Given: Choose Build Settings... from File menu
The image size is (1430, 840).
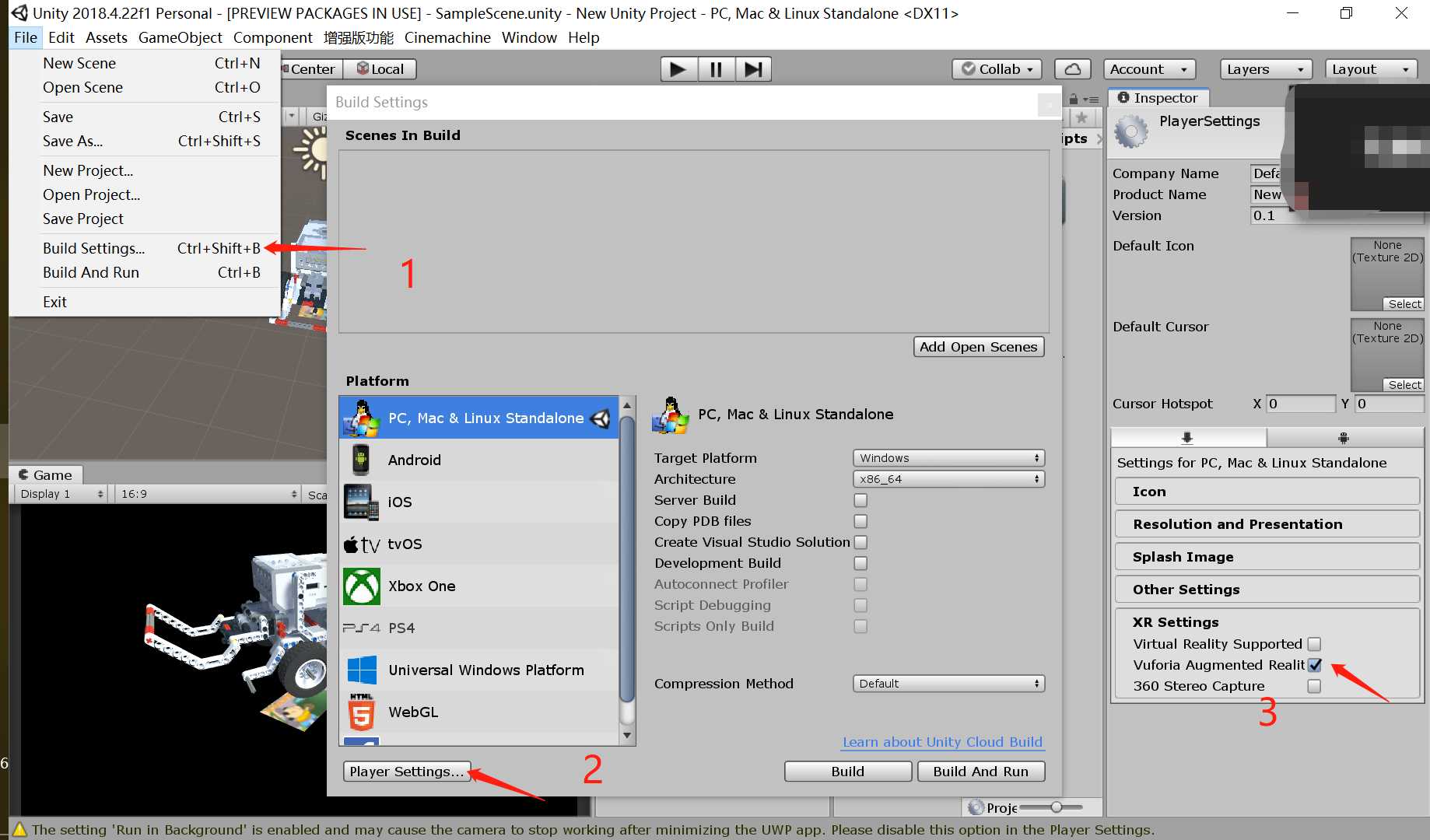Looking at the screenshot, I should pyautogui.click(x=151, y=248).
